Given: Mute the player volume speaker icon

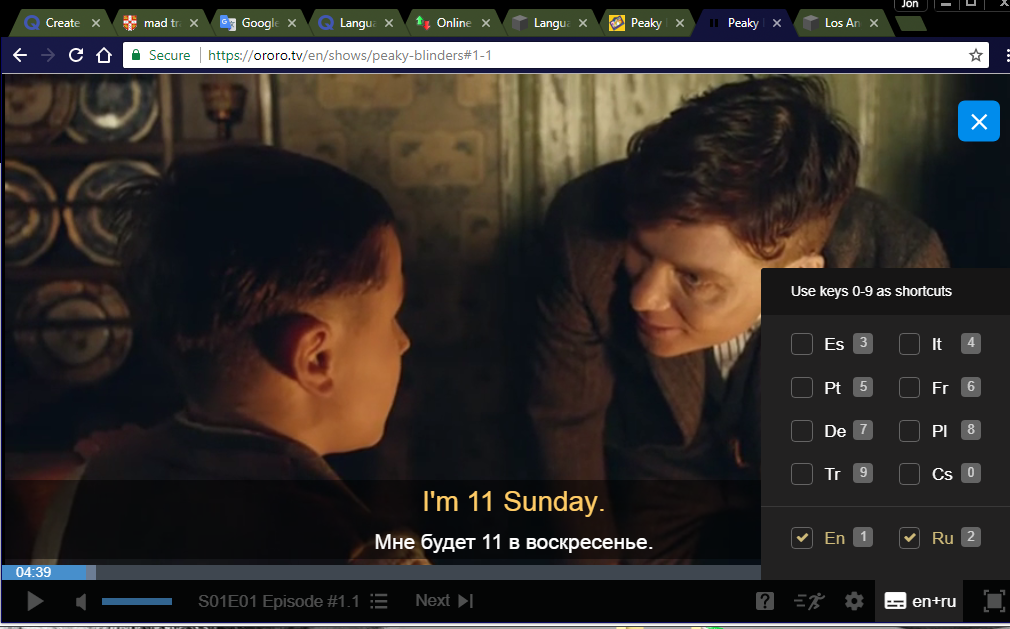Looking at the screenshot, I should pyautogui.click(x=81, y=602).
